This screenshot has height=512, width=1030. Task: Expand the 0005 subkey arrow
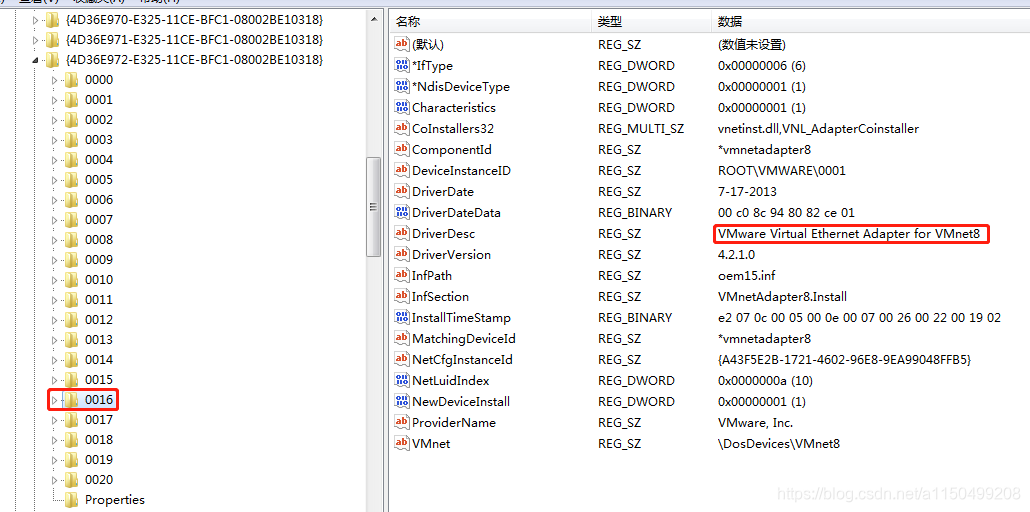(x=55, y=180)
